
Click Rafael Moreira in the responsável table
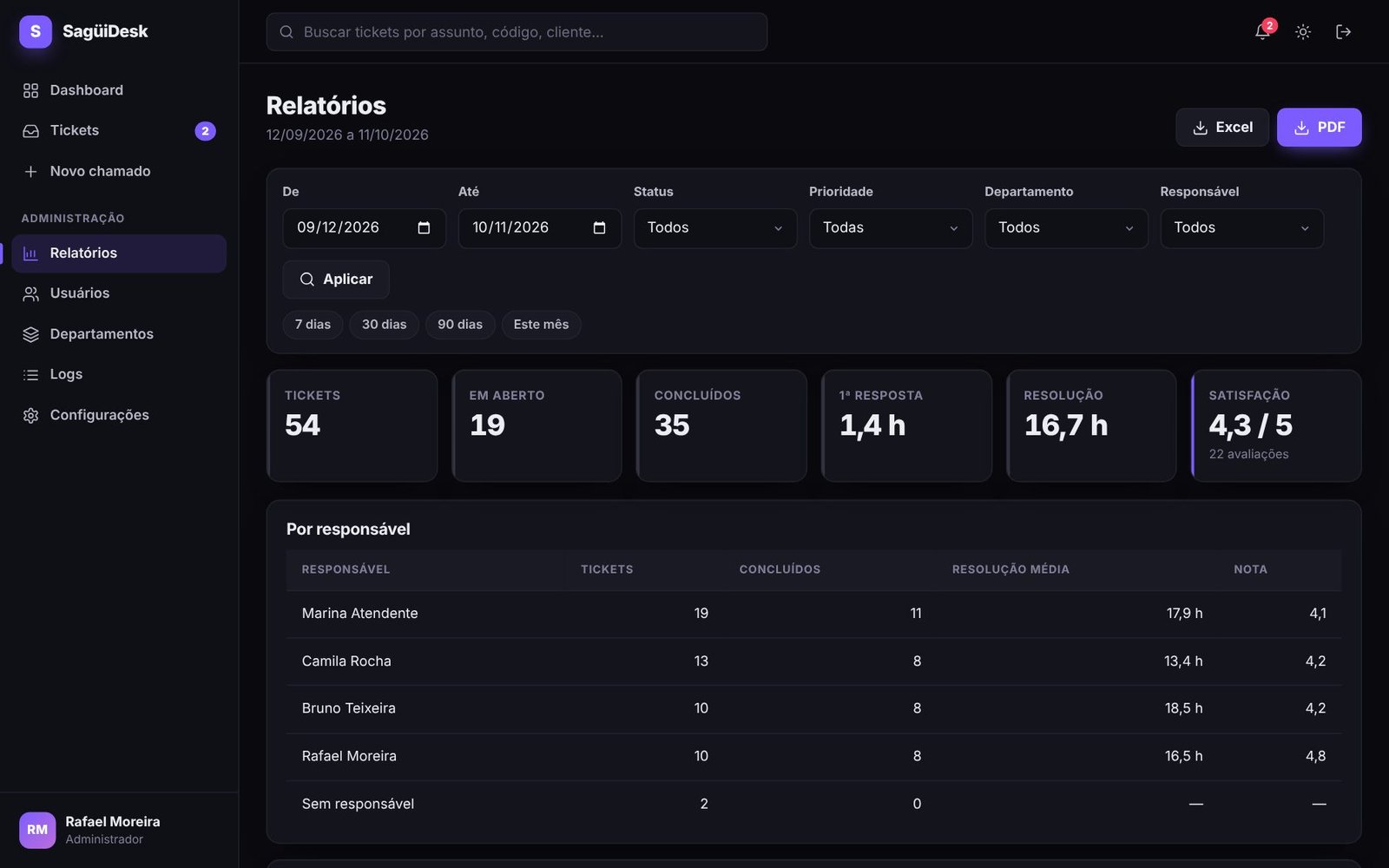tap(349, 756)
